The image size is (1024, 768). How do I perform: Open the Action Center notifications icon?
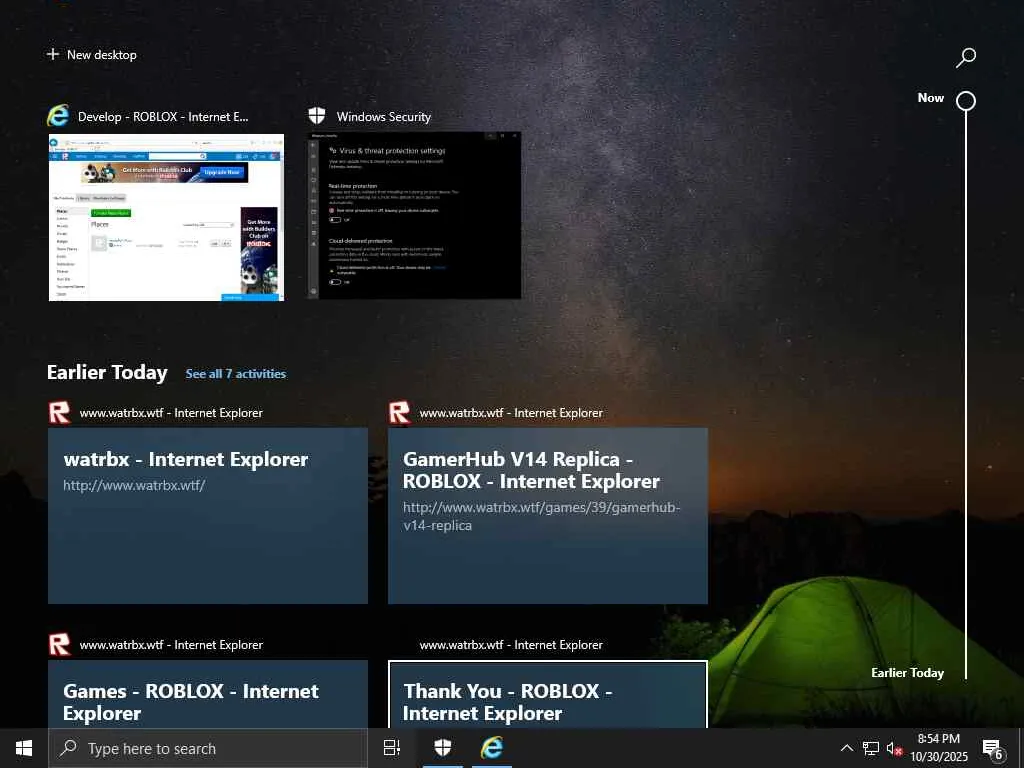[x=992, y=750]
